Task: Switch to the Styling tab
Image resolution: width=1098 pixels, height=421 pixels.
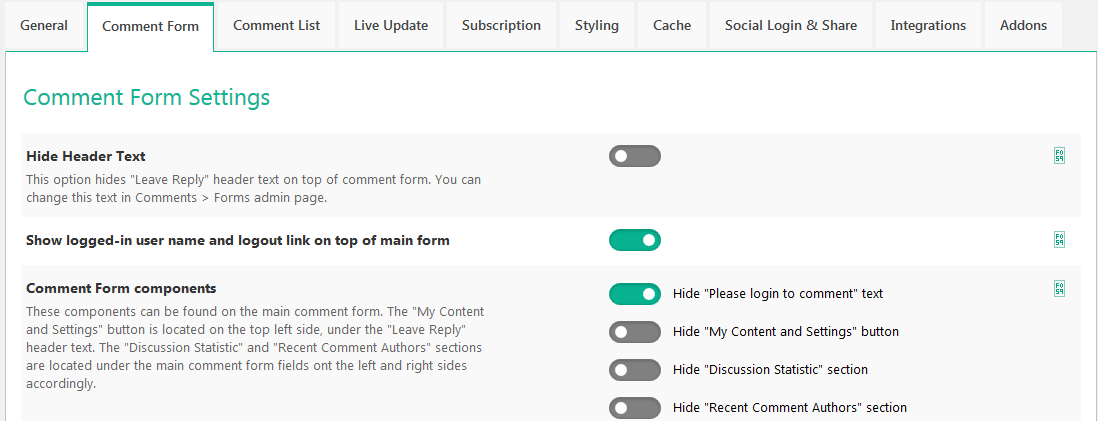Action: click(x=597, y=25)
